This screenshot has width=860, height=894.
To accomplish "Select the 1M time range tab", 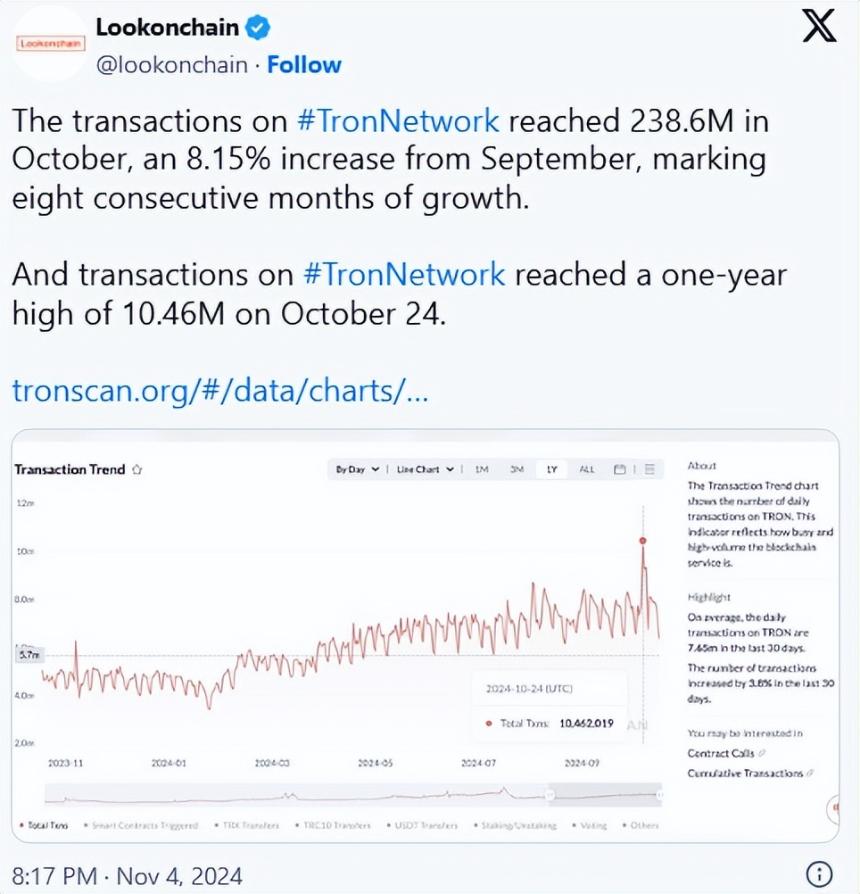I will click(x=482, y=469).
